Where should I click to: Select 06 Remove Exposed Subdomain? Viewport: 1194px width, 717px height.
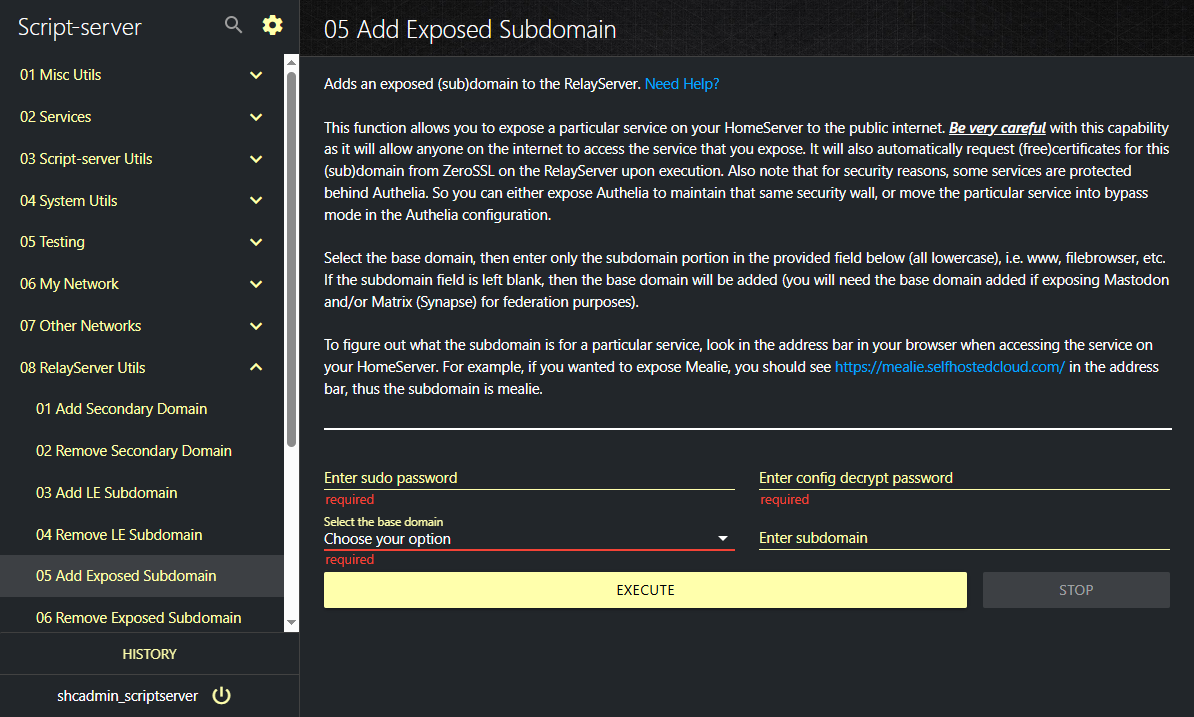coord(138,618)
